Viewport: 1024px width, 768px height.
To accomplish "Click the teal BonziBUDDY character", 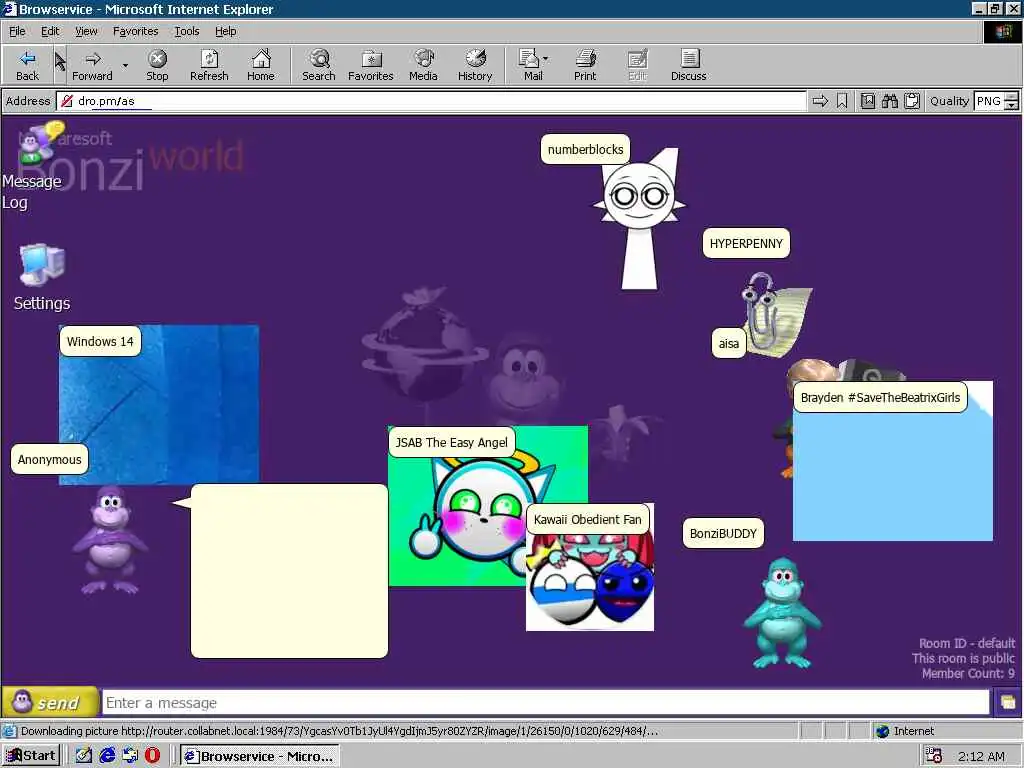I will click(x=782, y=613).
